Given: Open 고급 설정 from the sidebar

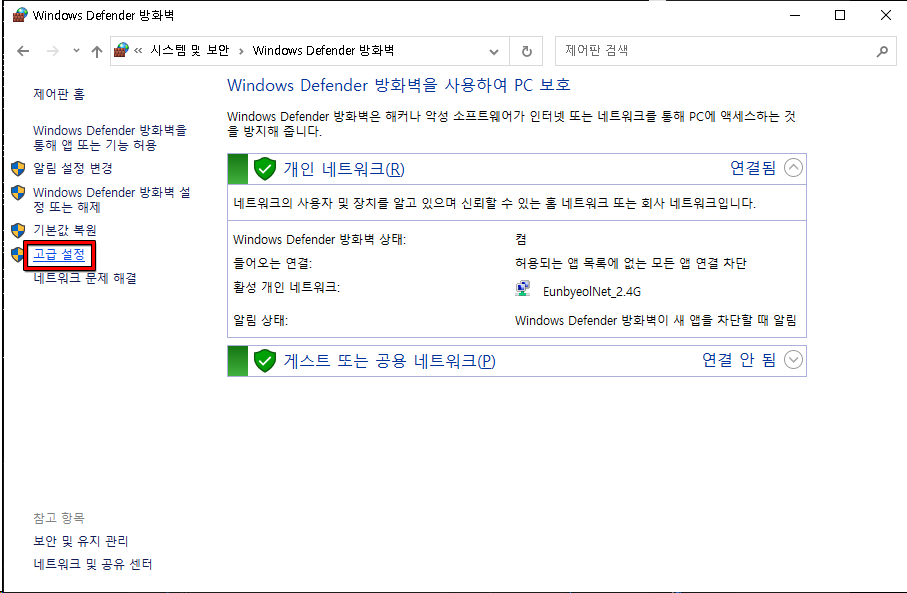Looking at the screenshot, I should [x=58, y=255].
